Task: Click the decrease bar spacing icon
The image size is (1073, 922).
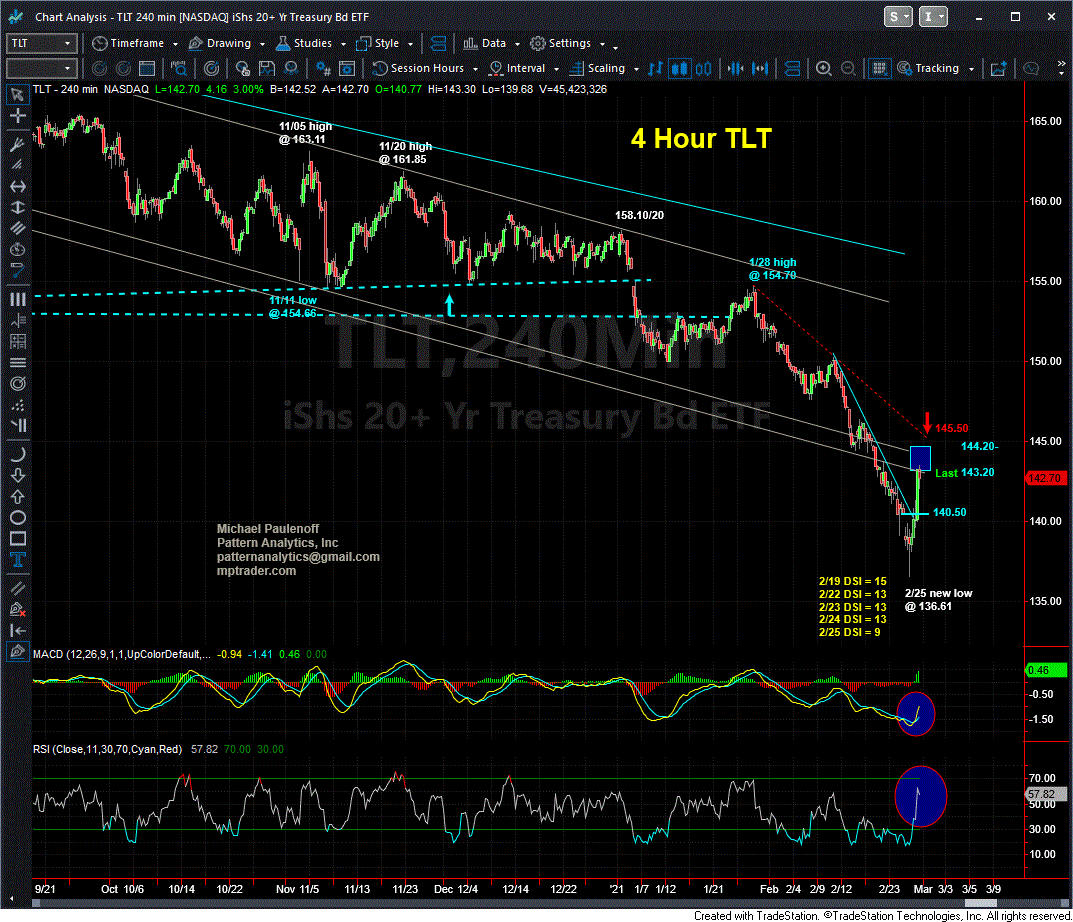Action: [x=736, y=68]
